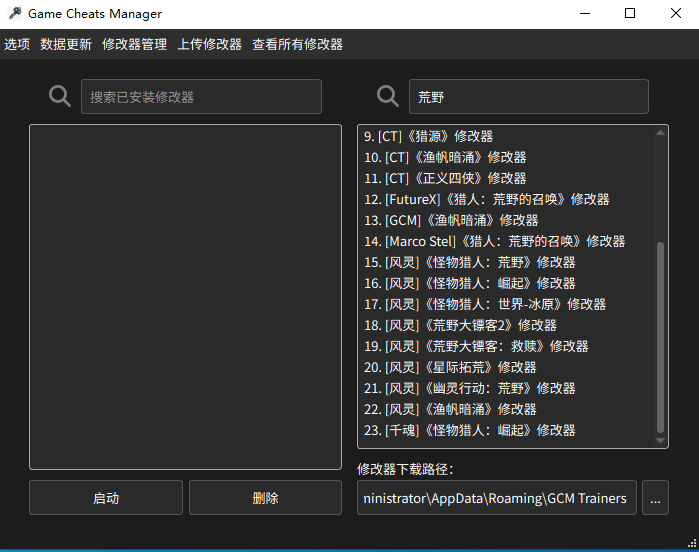Open the 数据更新 menu

tap(66, 44)
